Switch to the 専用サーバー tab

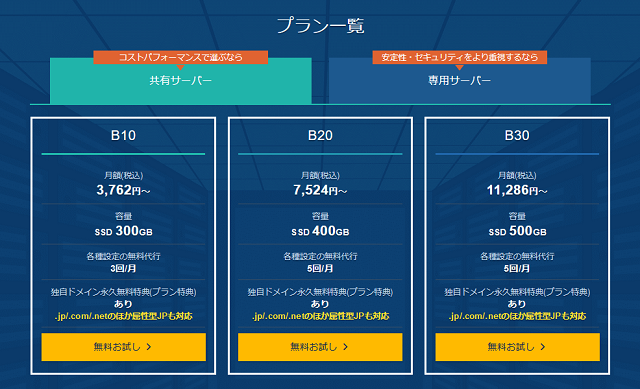pyautogui.click(x=460, y=80)
